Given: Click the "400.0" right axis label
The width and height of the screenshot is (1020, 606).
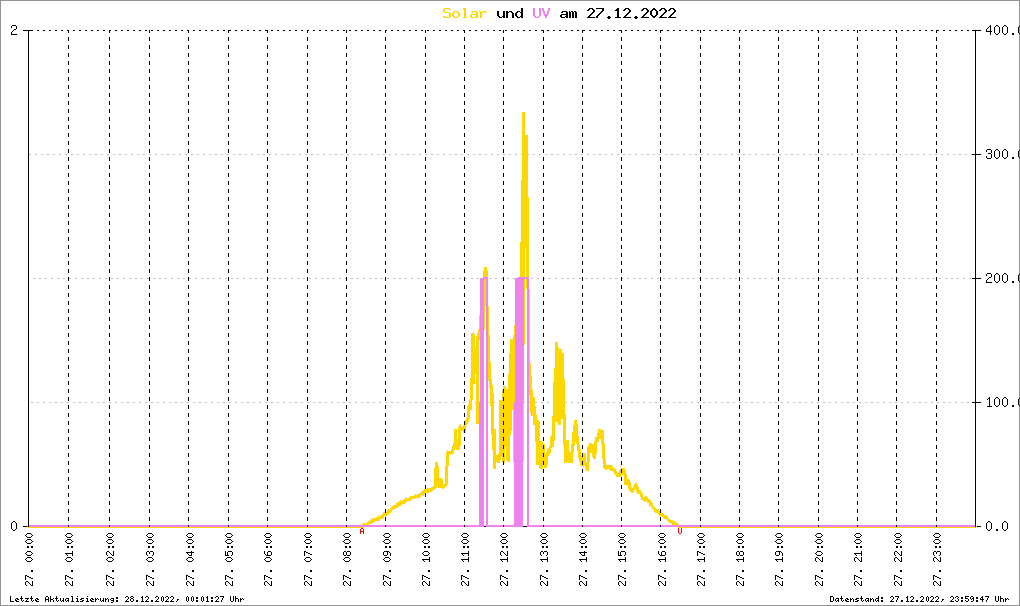Looking at the screenshot, I should click(999, 31).
